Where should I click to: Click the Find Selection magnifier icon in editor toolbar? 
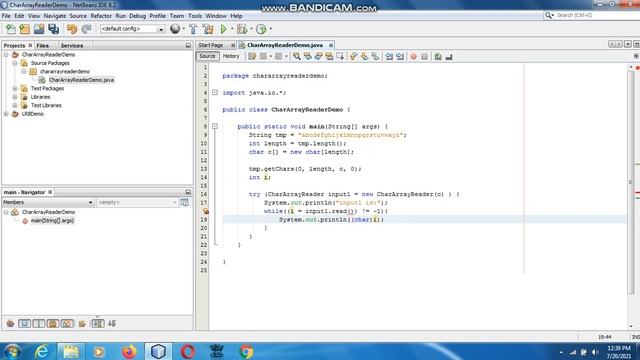point(297,56)
